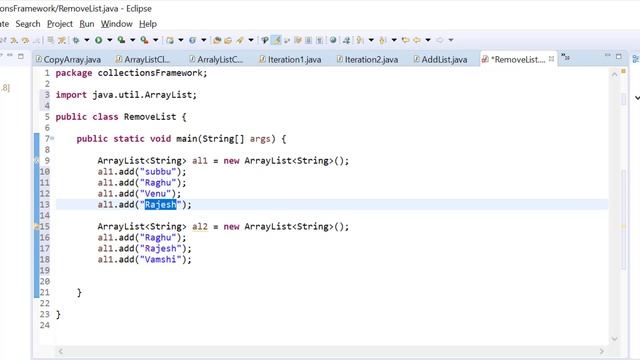
Task: Open the Debug dropdown arrow
Action: pyautogui.click(x=87, y=40)
